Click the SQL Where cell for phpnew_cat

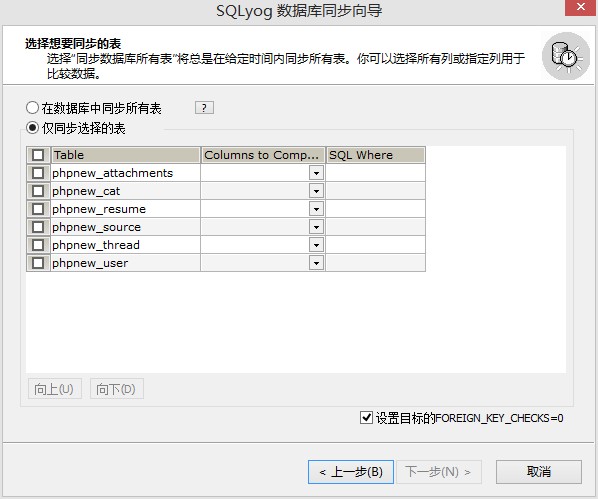pos(375,191)
